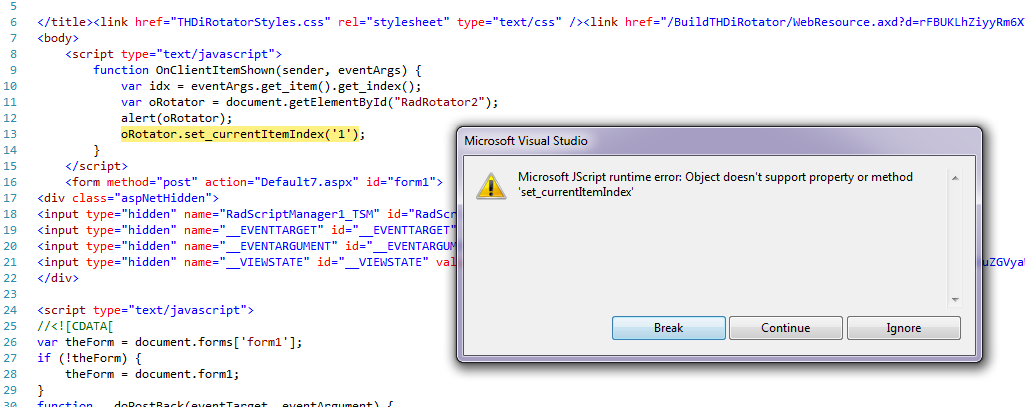
Task: Click the closing </div> tag on line 22
Action: [58, 278]
